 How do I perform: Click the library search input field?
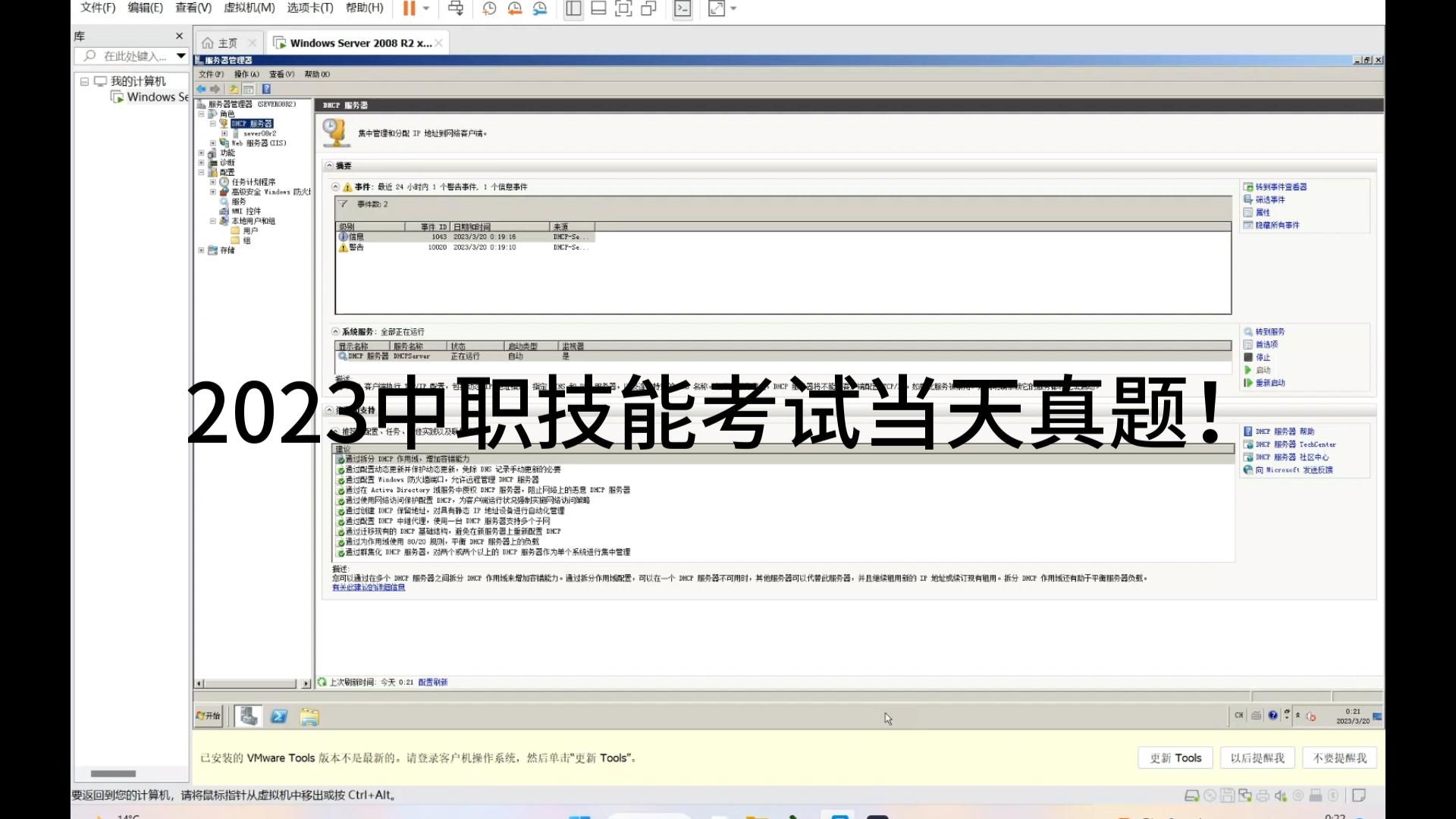pos(127,56)
